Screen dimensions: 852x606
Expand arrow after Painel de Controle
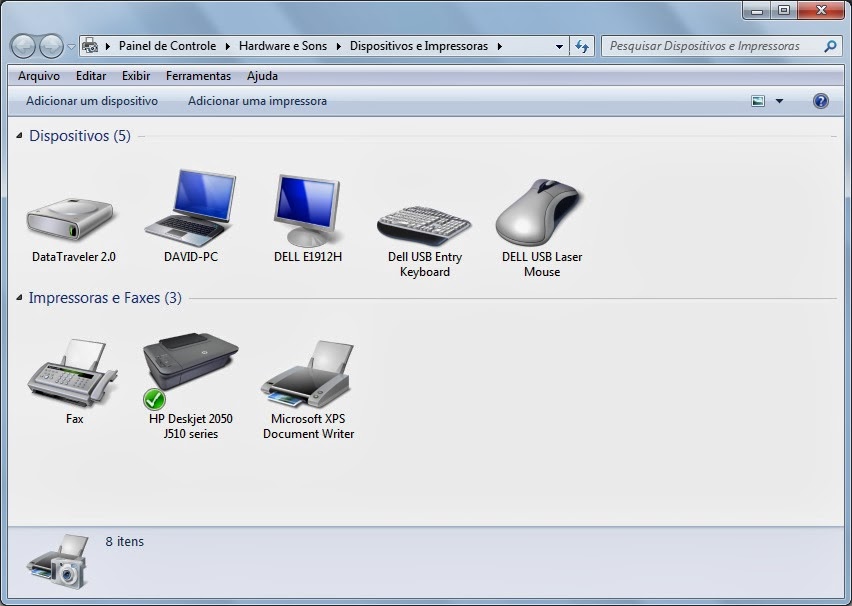pos(227,46)
